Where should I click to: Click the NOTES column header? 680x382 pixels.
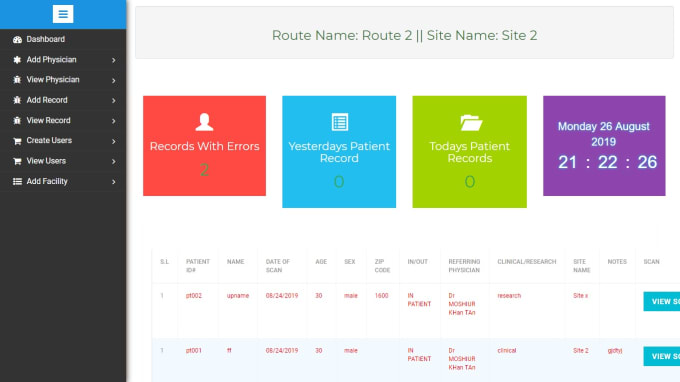click(x=617, y=262)
